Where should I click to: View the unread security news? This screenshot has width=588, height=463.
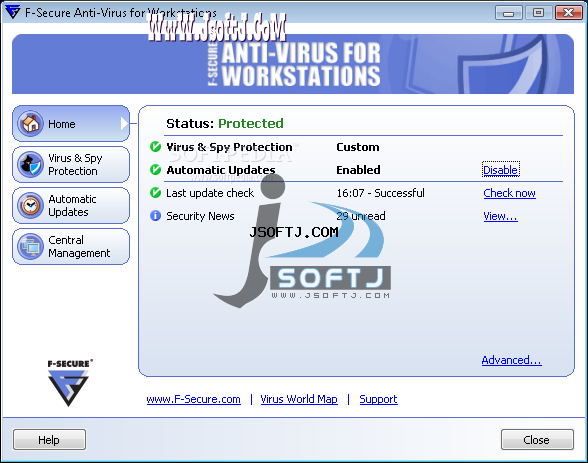500,216
